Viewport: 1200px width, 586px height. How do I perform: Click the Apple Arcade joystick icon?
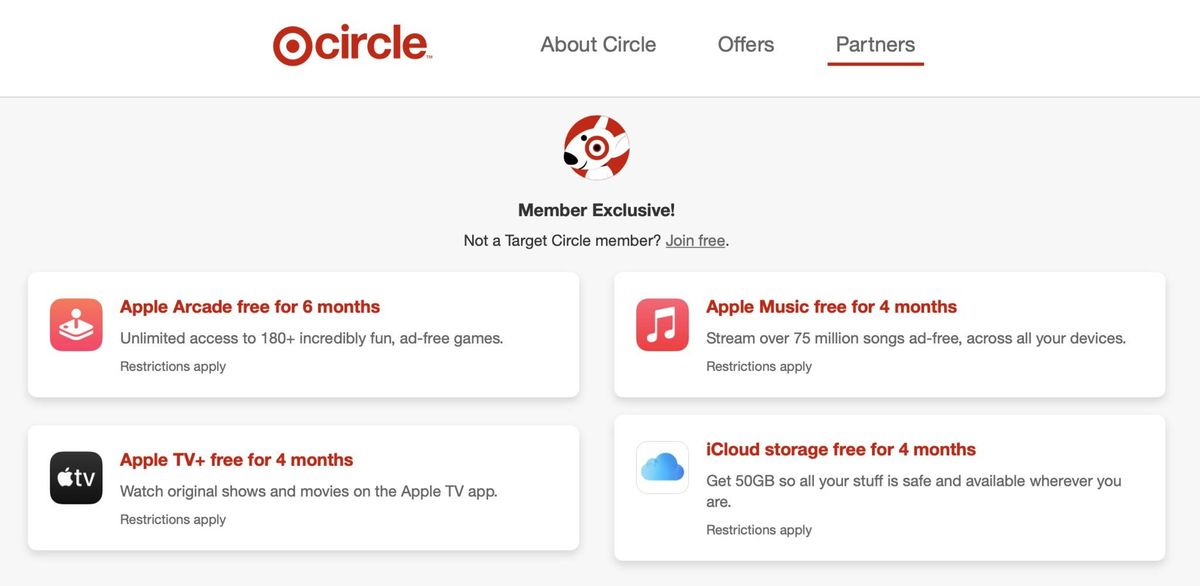[x=76, y=324]
